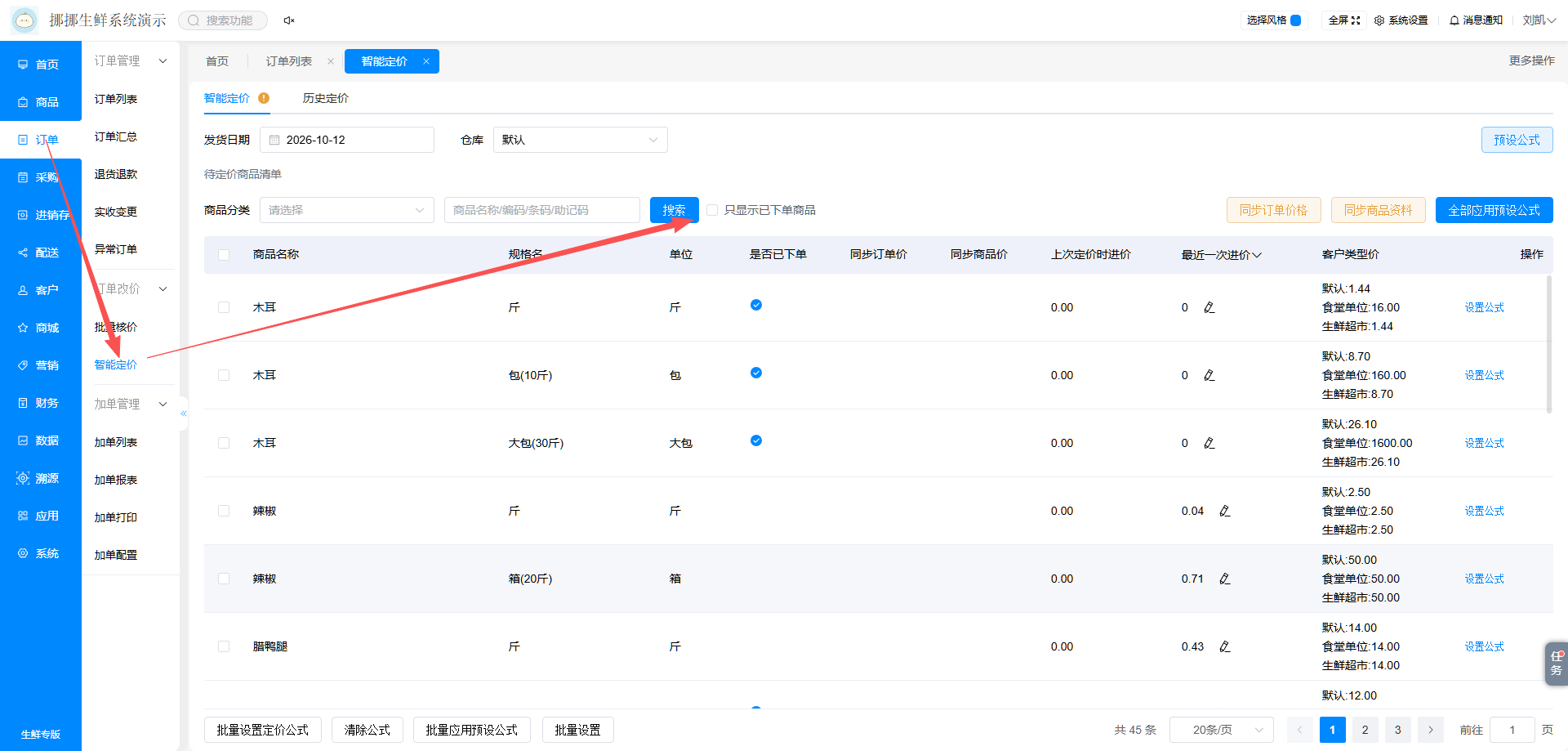This screenshot has height=751, width=1568.
Task: Open the 采购 sidebar section
Action: [x=40, y=177]
